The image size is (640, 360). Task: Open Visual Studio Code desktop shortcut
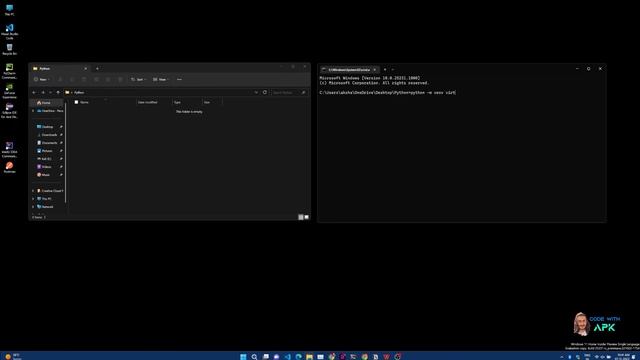pyautogui.click(x=9, y=31)
